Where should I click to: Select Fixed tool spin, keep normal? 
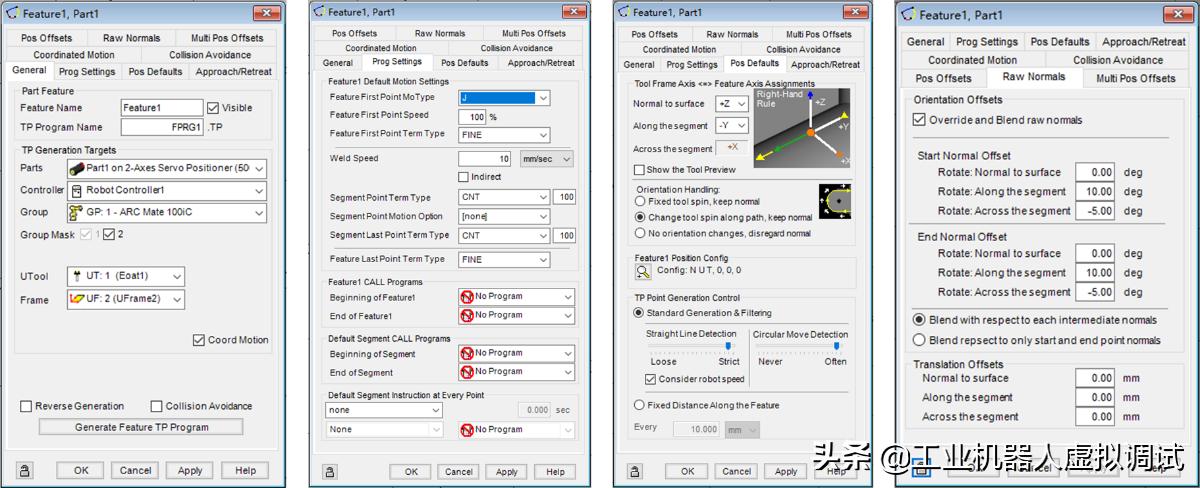640,201
